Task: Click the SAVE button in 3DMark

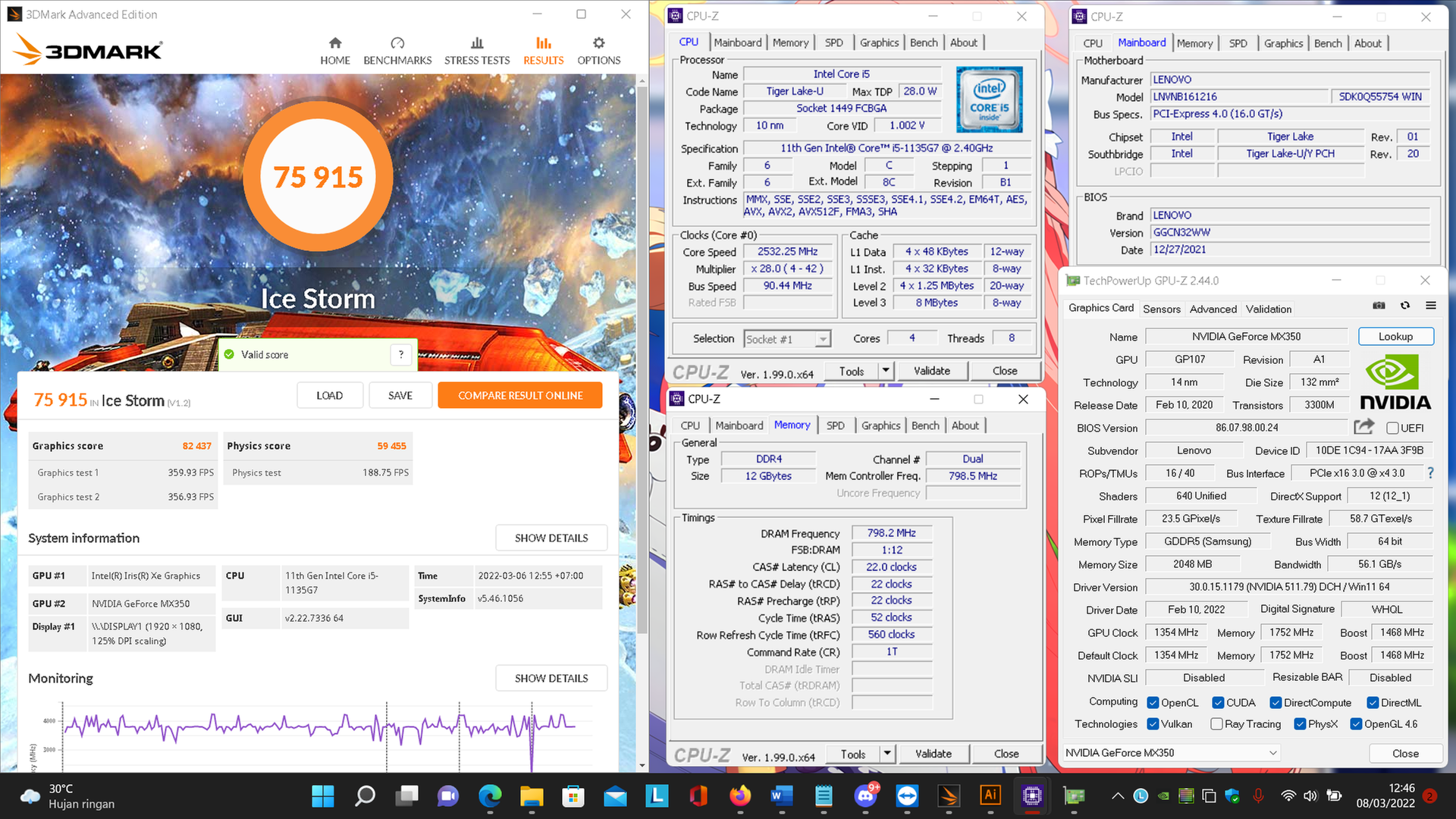Action: [400, 395]
